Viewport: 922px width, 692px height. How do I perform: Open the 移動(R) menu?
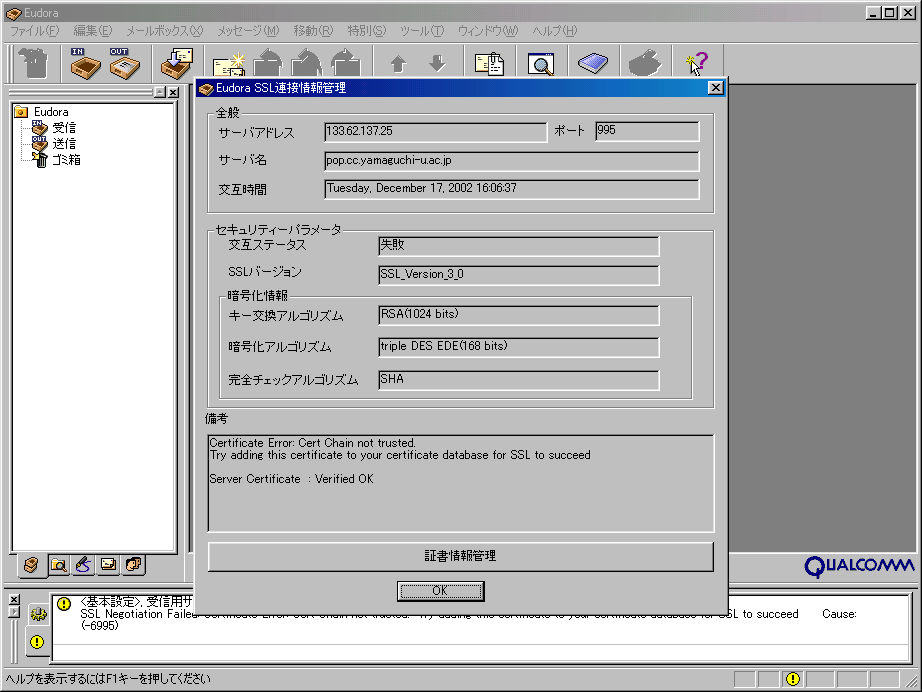(x=313, y=31)
